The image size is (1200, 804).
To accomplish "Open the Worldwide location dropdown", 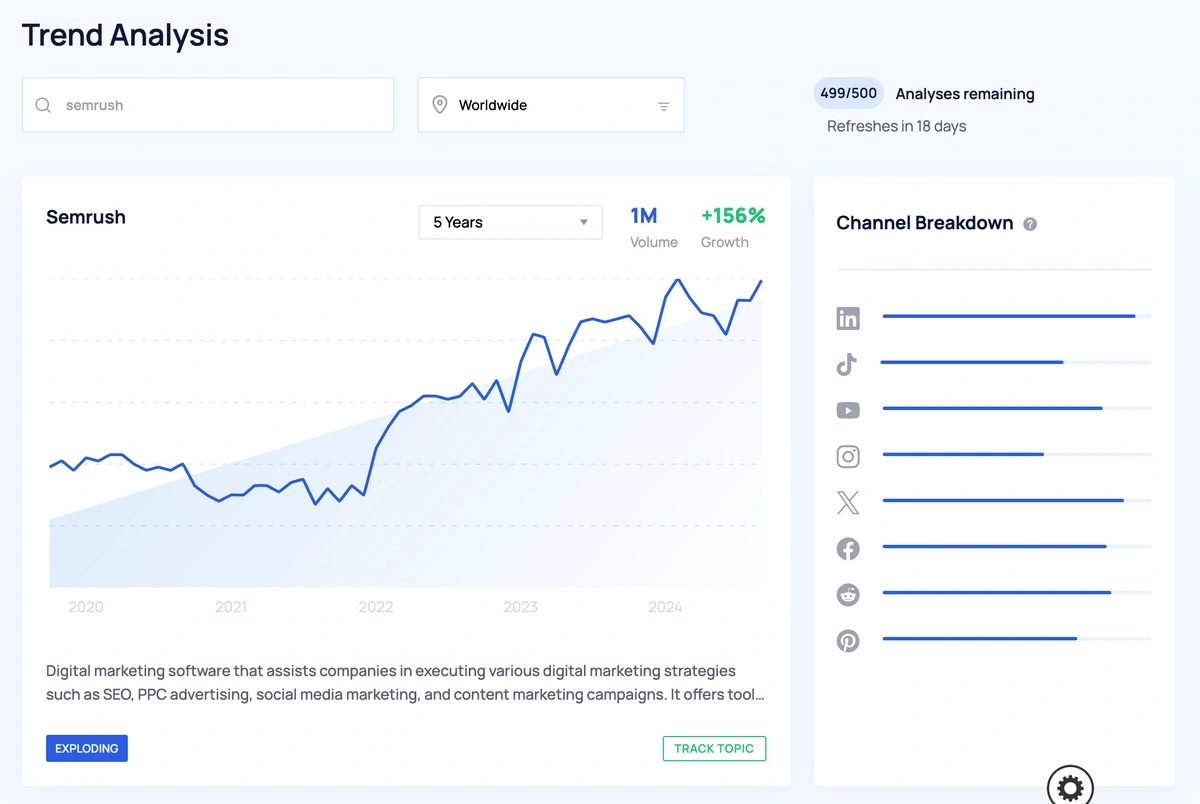I will [550, 105].
